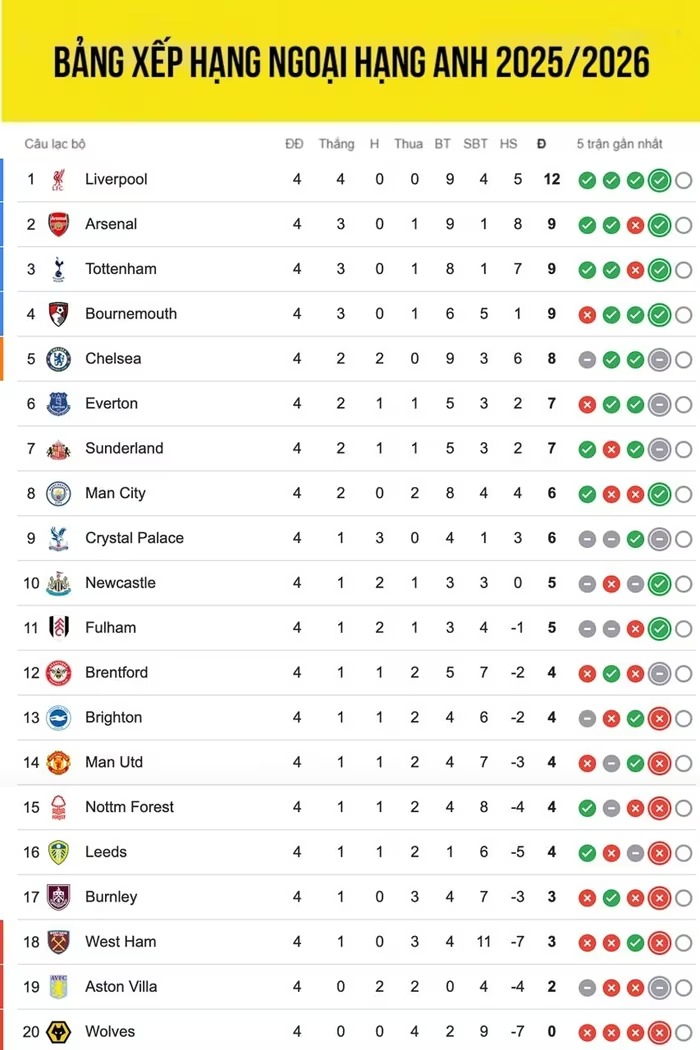Image resolution: width=700 pixels, height=1050 pixels.
Task: Click Newcastle's highlighted latest win indicator
Action: [659, 584]
